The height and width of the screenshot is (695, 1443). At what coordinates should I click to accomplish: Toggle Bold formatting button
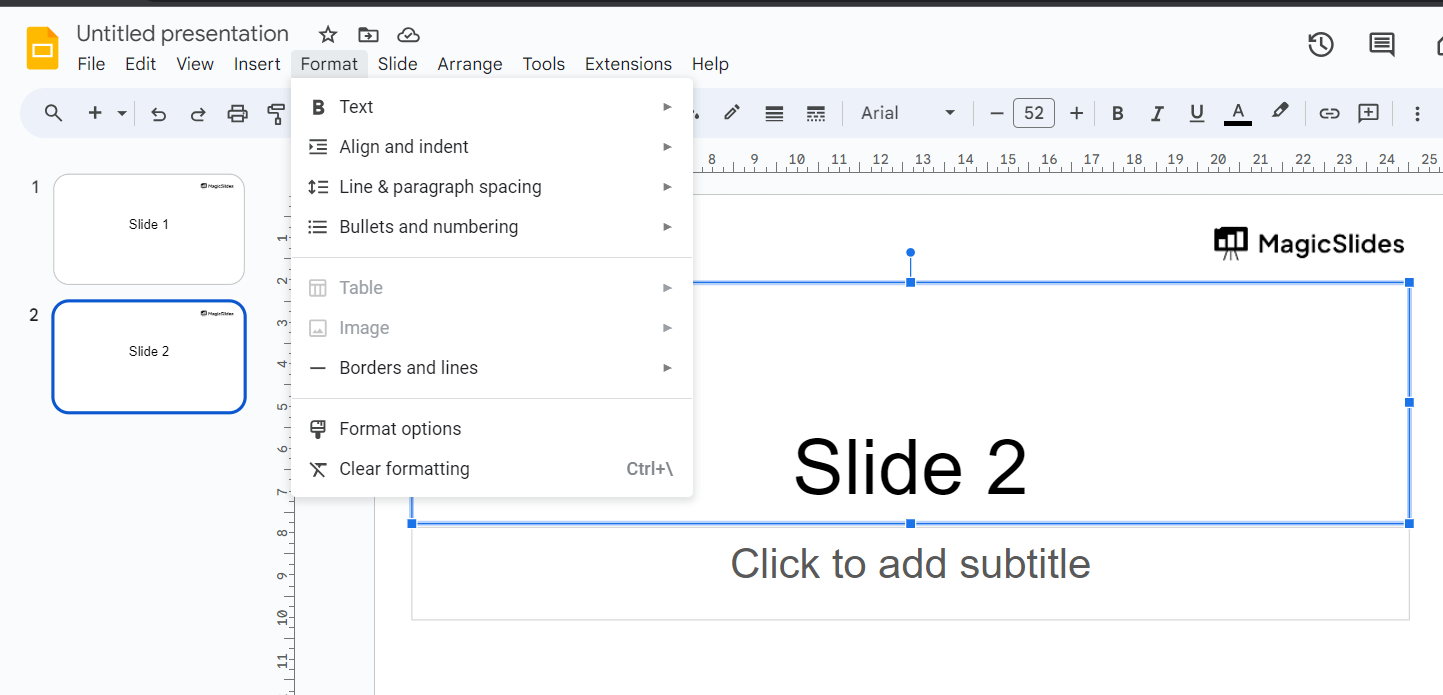(x=1118, y=114)
